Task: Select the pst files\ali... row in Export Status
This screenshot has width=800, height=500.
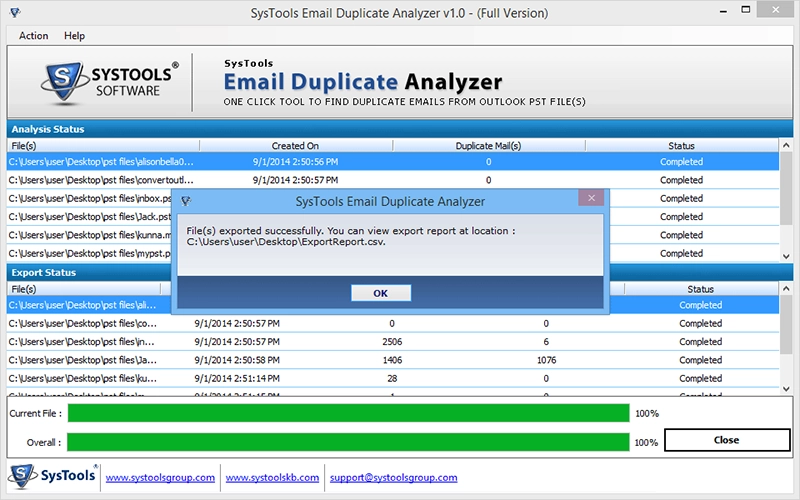Action: click(x=89, y=305)
